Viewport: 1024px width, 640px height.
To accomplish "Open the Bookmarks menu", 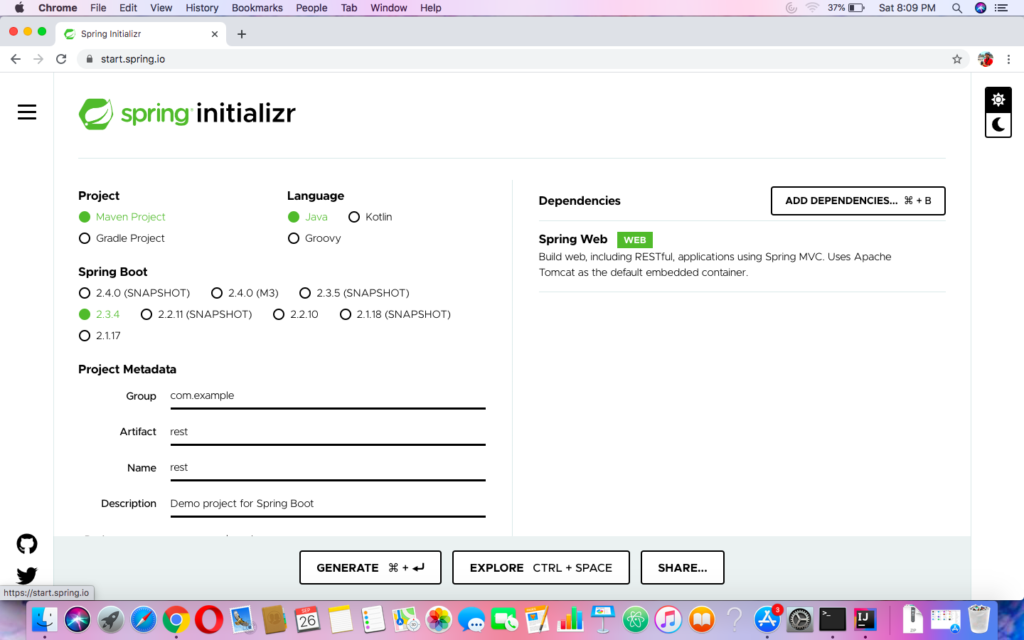I will (257, 8).
